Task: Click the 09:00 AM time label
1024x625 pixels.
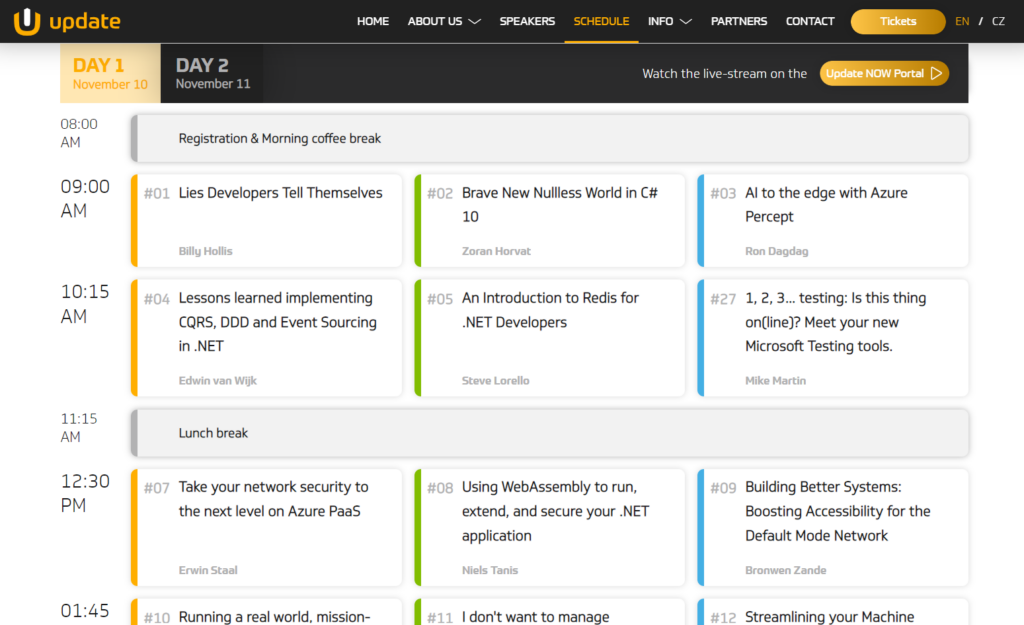Action: coord(85,199)
